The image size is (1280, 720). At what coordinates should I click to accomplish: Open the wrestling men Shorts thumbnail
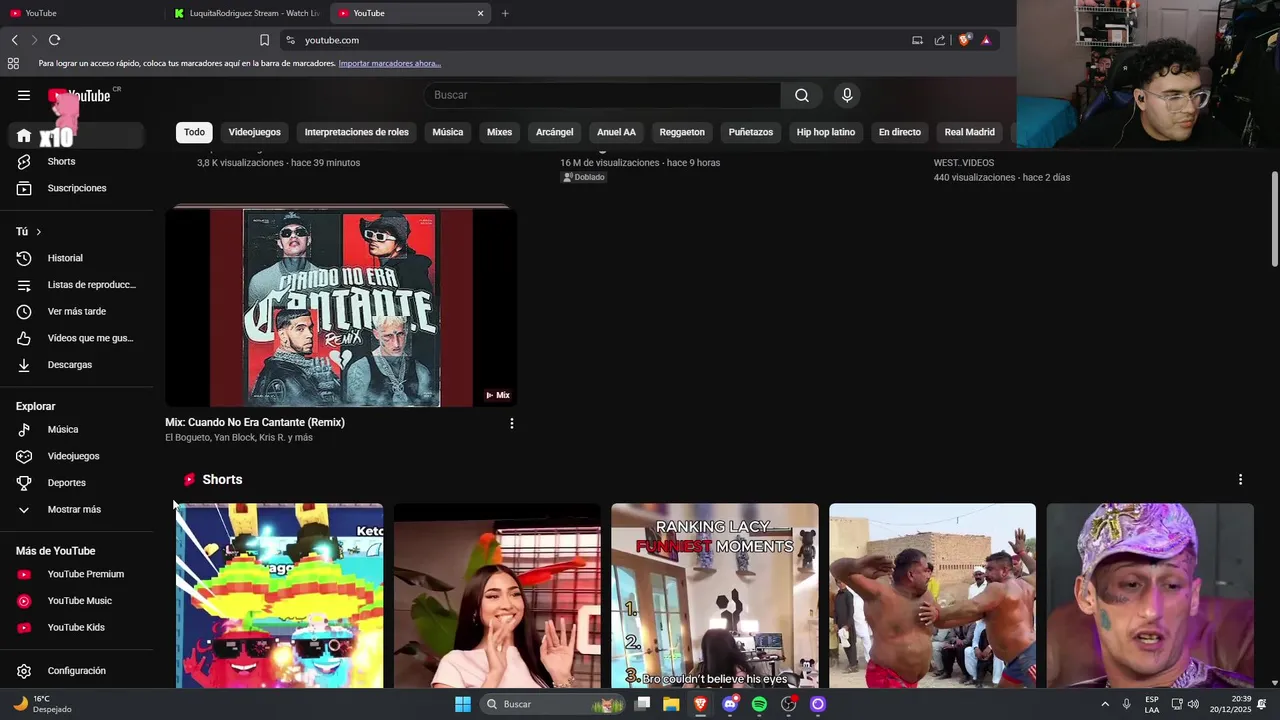pos(932,596)
